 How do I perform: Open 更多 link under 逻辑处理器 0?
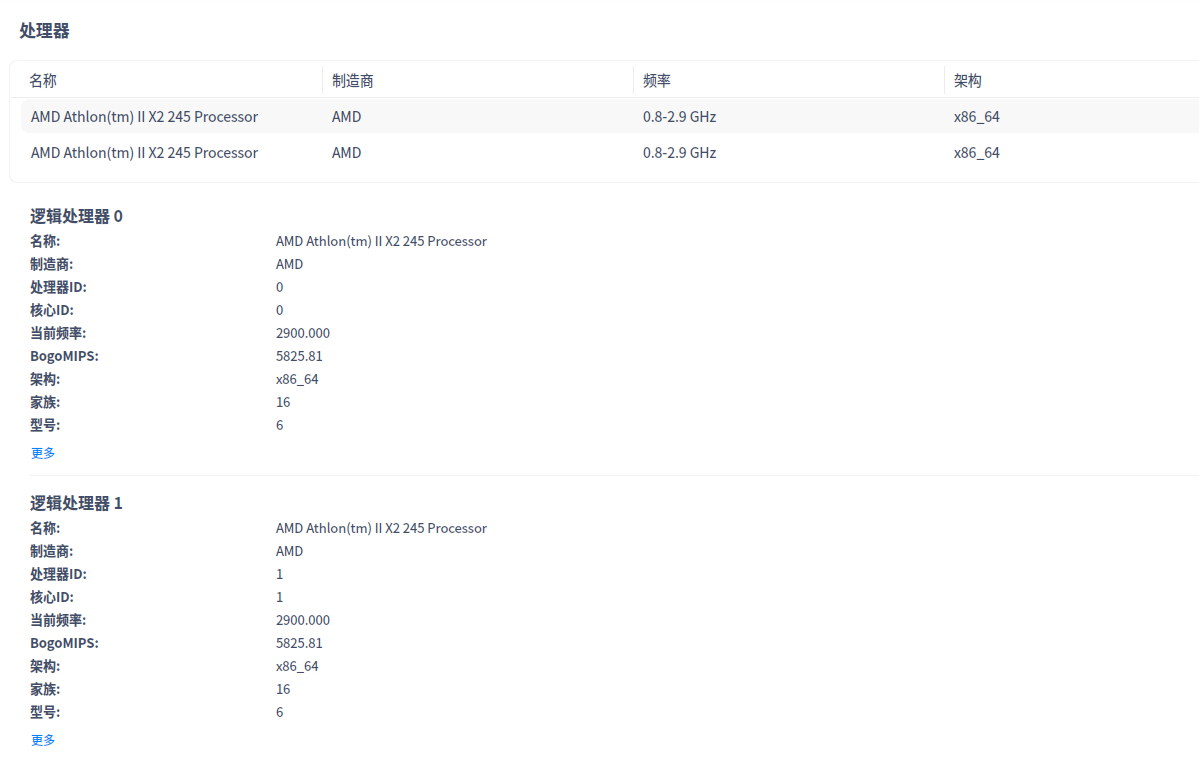(x=43, y=453)
